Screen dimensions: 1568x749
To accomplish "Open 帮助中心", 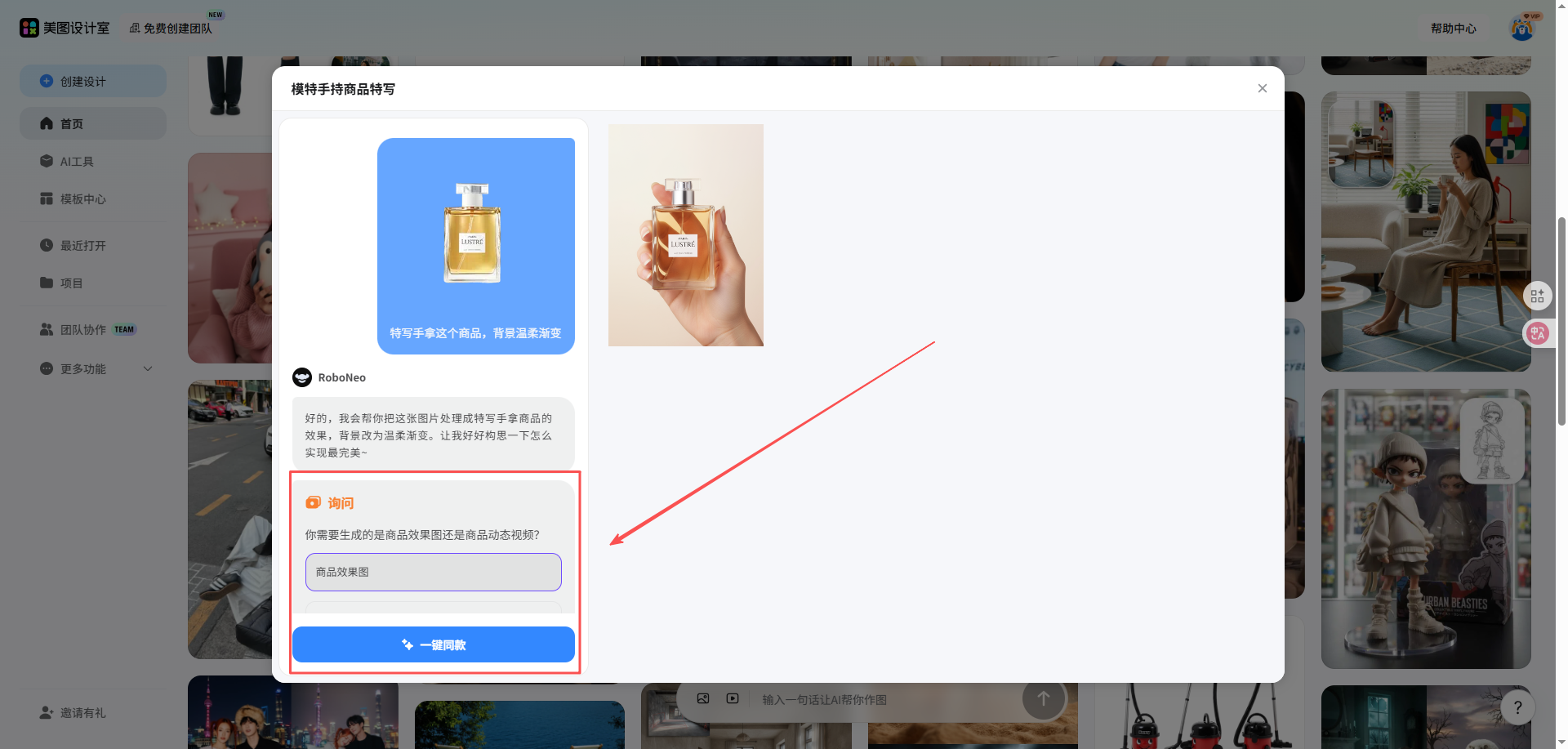I will pyautogui.click(x=1454, y=28).
